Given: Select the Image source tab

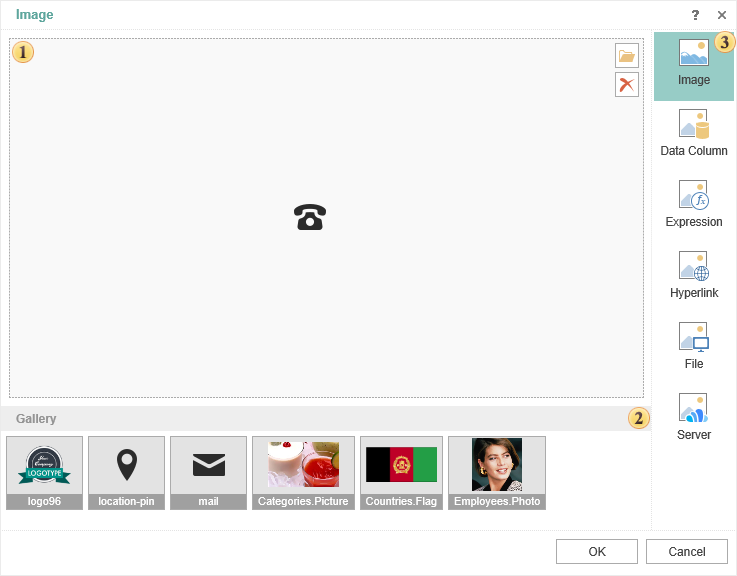Looking at the screenshot, I should 693,65.
